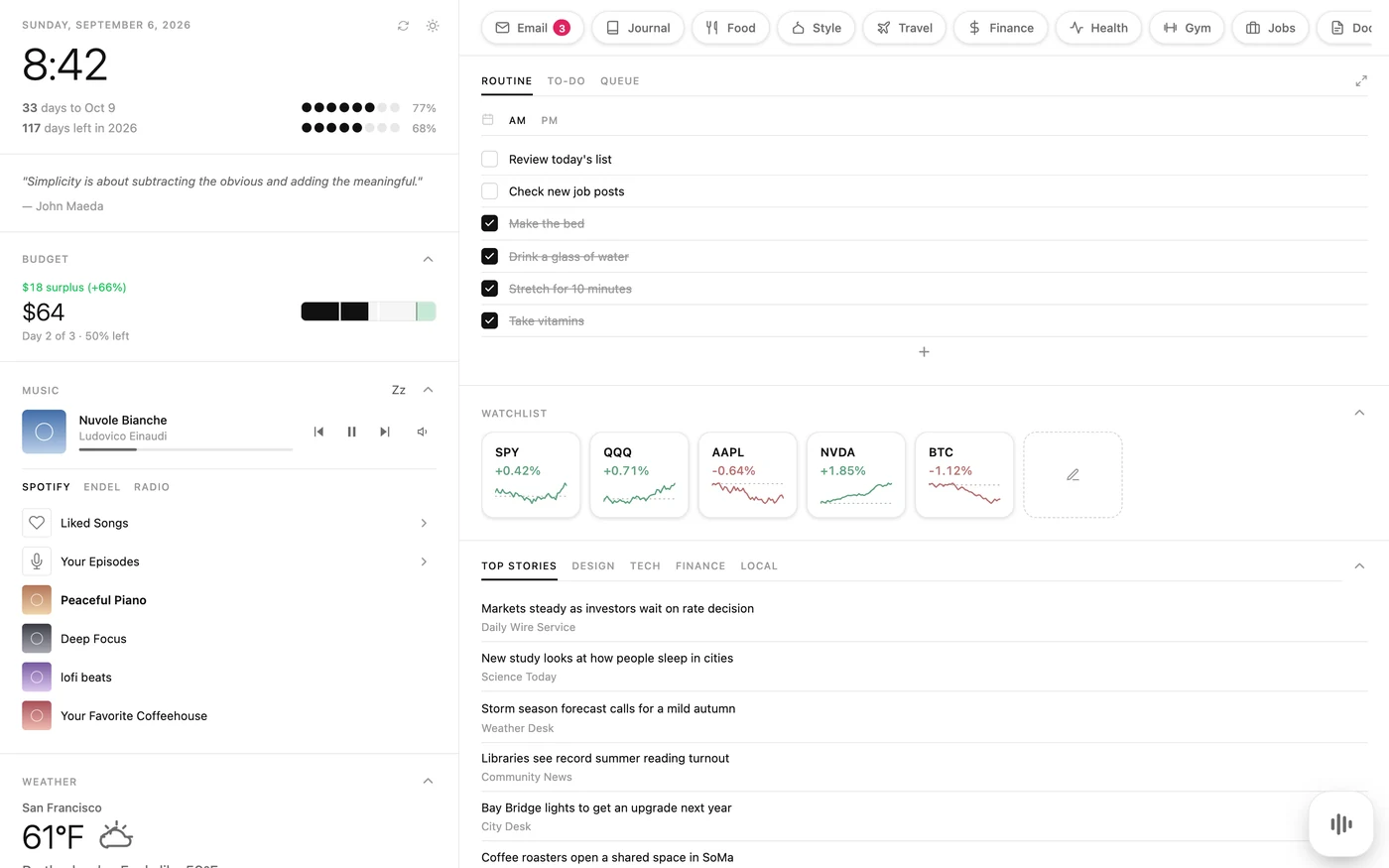Image resolution: width=1389 pixels, height=868 pixels.
Task: Open the Endel music tab
Action: [x=102, y=487]
